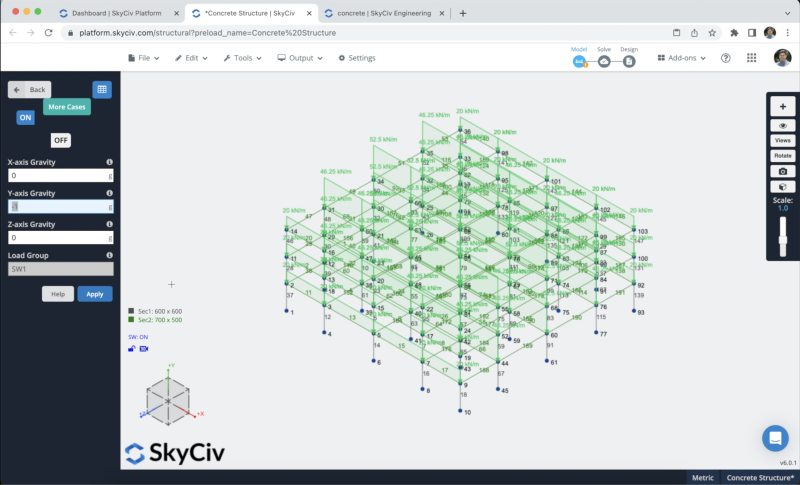Expand the Tools dropdown
Image resolution: width=800 pixels, height=485 pixels.
(x=242, y=58)
